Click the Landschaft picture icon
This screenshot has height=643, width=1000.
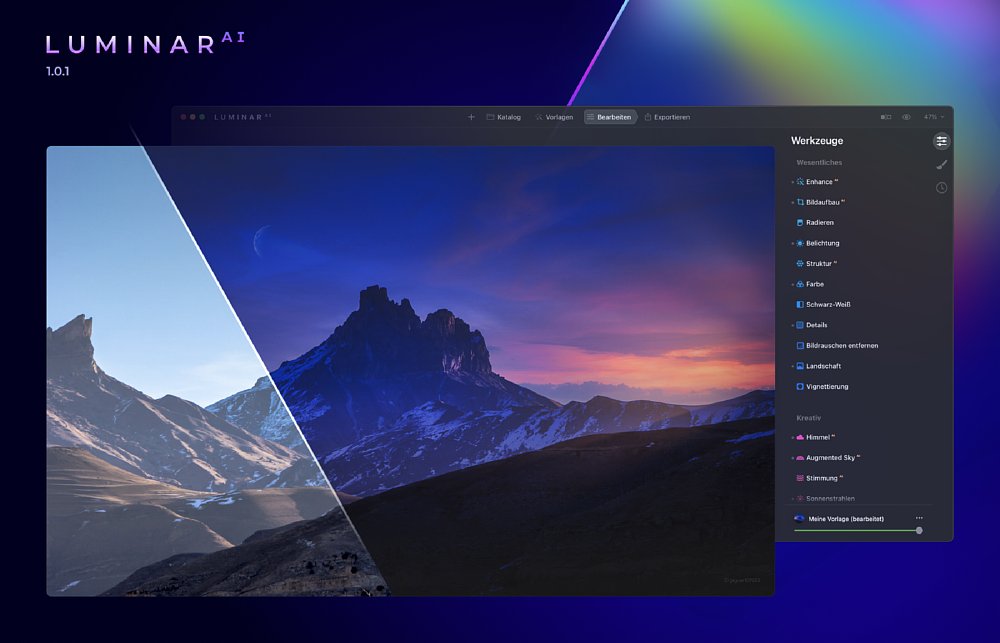(x=800, y=366)
